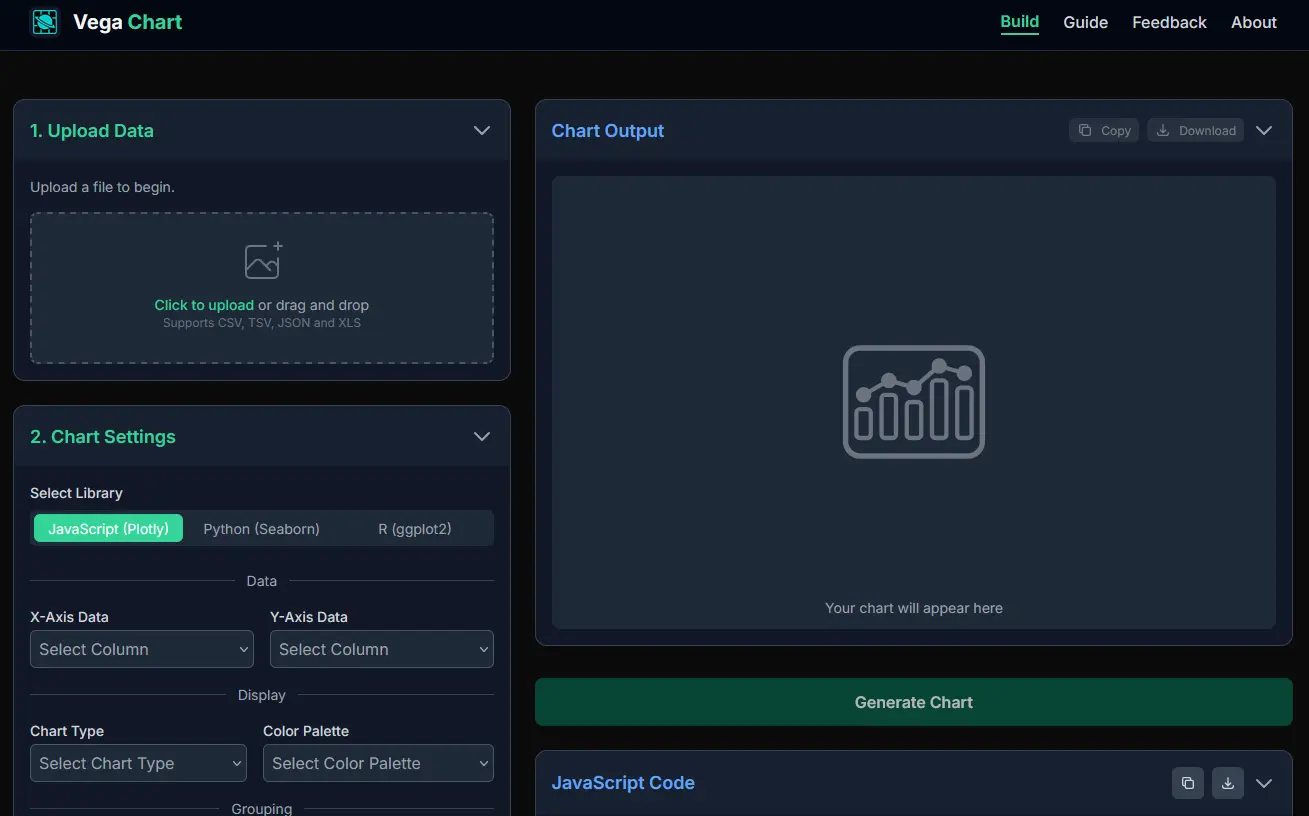This screenshot has height=816, width=1309.
Task: Click the Vega Chart logo icon
Action: (x=43, y=21)
